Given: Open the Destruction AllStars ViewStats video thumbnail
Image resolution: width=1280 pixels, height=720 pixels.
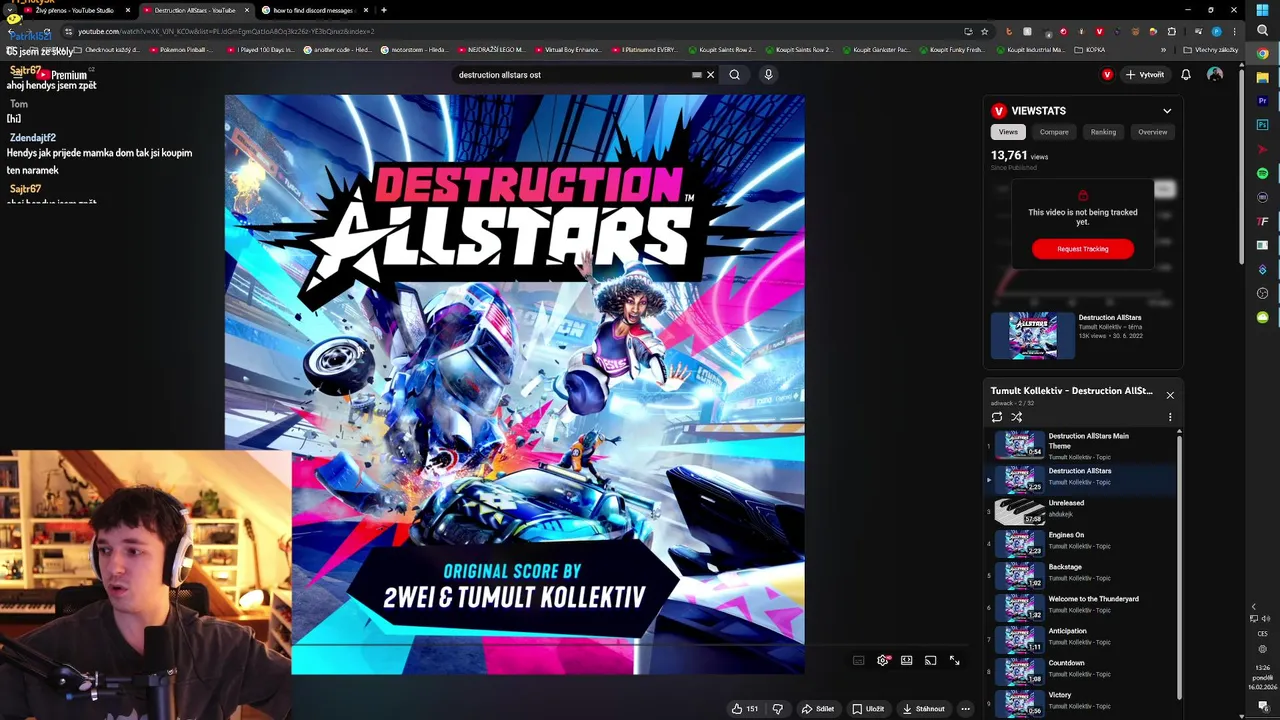Looking at the screenshot, I should (1033, 335).
